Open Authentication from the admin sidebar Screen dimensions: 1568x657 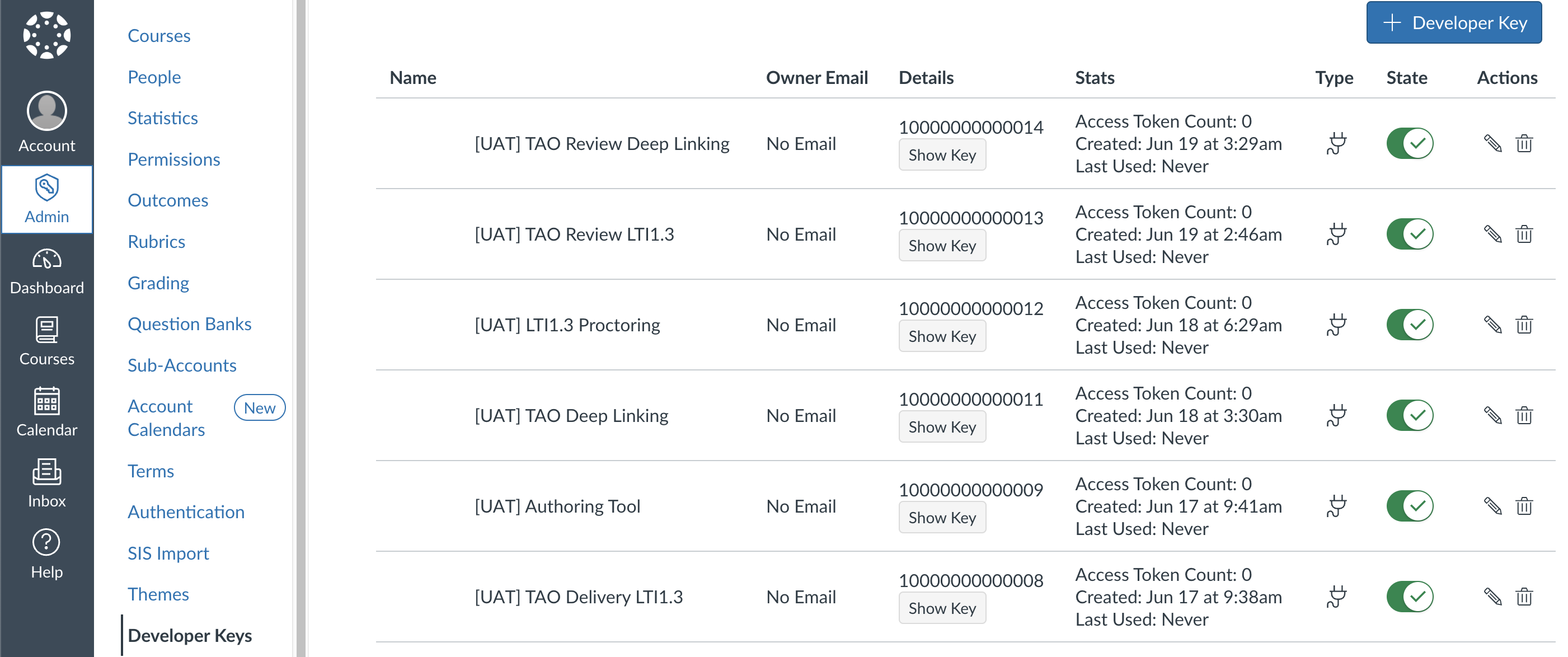point(186,512)
